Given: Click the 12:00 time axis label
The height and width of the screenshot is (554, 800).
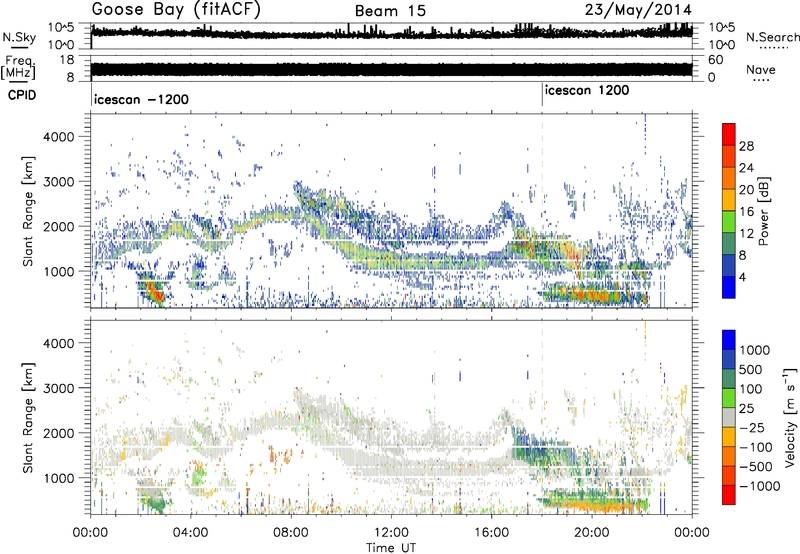Looking at the screenshot, I should coord(391,533).
